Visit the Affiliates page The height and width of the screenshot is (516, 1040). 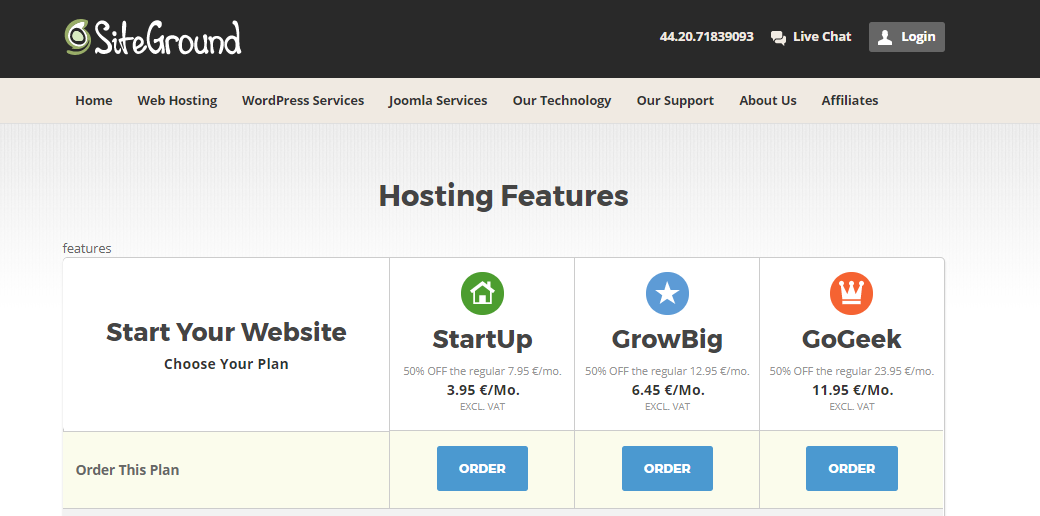pos(850,100)
